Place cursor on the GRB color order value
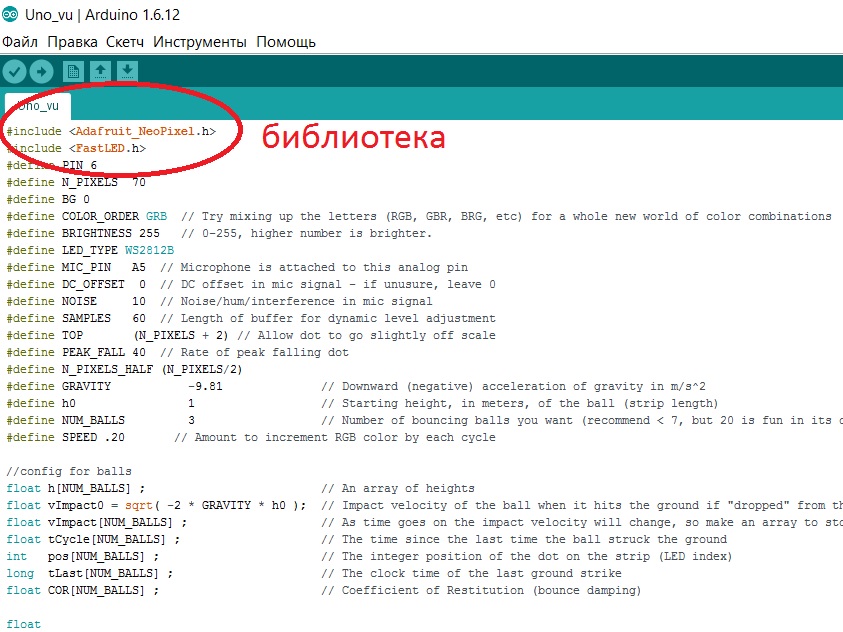This screenshot has height=632, width=843. [x=156, y=216]
